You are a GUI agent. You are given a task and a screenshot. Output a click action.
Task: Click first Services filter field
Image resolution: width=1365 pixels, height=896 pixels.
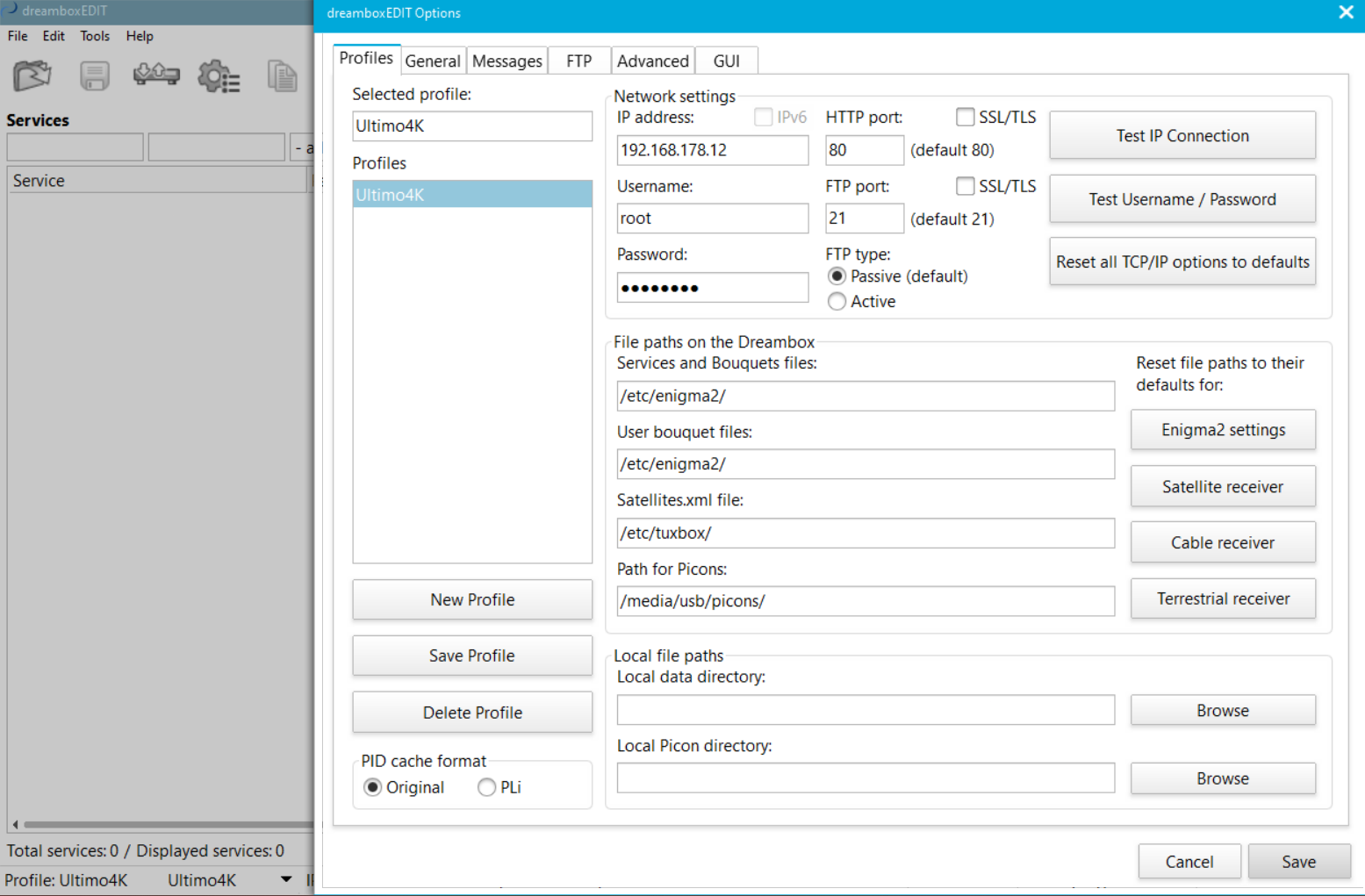click(x=75, y=147)
